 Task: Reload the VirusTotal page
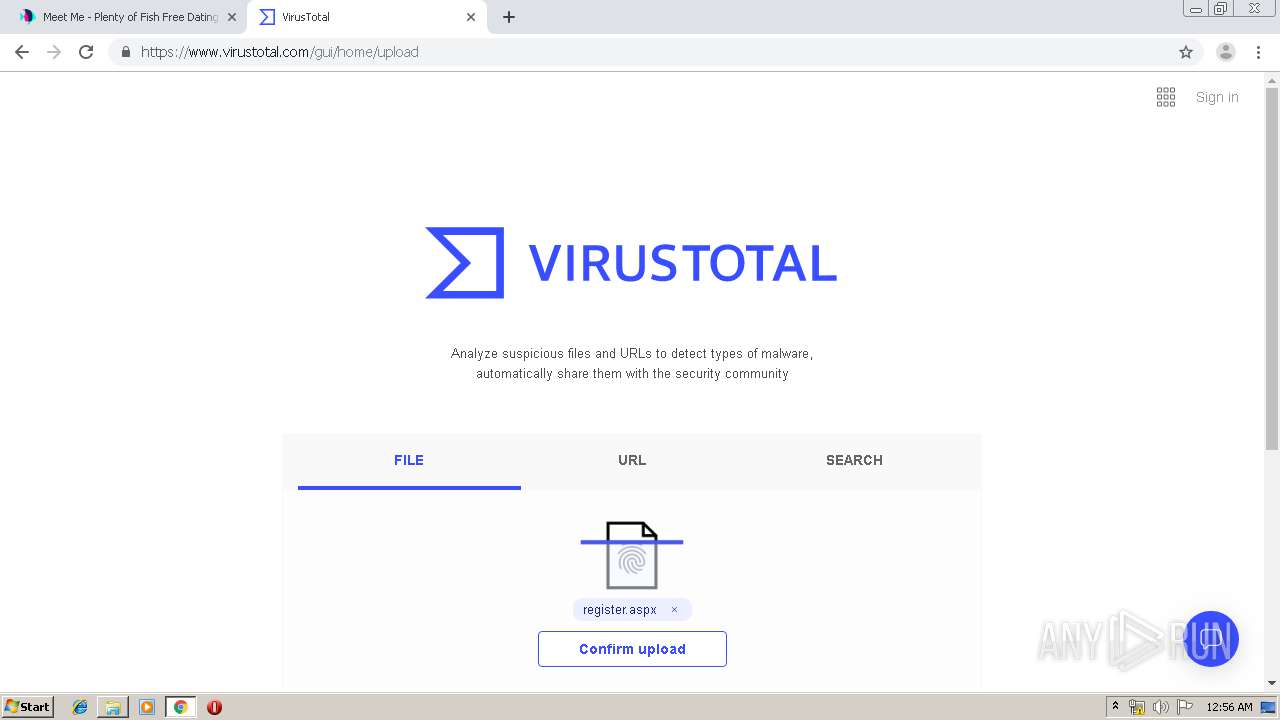86,52
